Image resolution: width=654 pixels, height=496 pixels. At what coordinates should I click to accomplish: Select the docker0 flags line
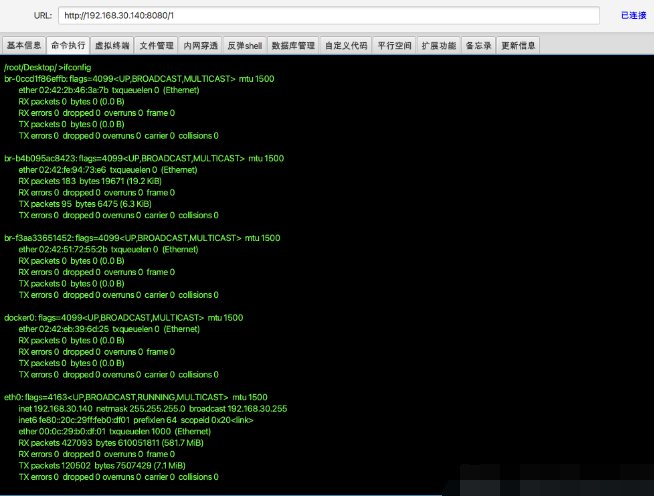click(123, 318)
